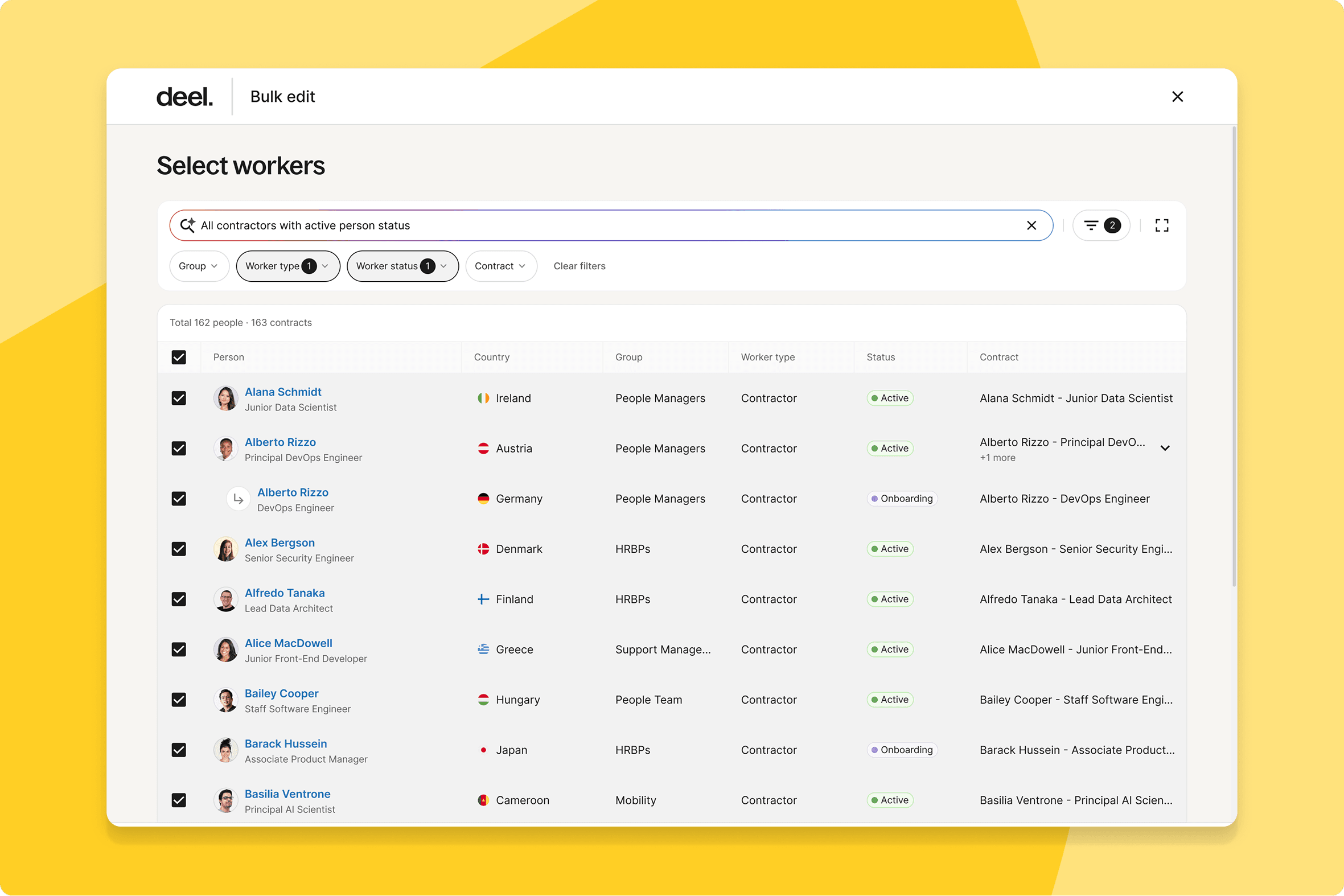Click the deel logo
Image resolution: width=1344 pixels, height=896 pixels.
pyautogui.click(x=184, y=97)
